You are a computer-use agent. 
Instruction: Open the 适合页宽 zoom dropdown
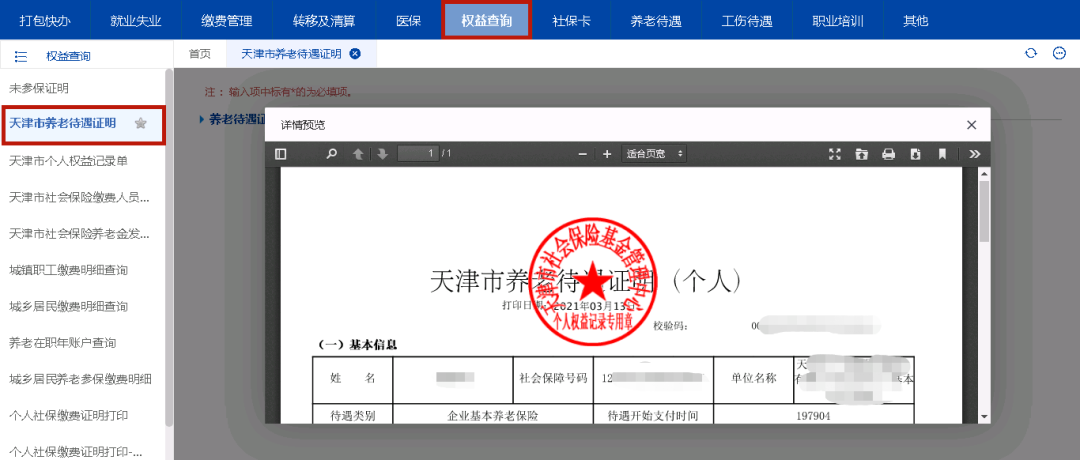pos(654,154)
